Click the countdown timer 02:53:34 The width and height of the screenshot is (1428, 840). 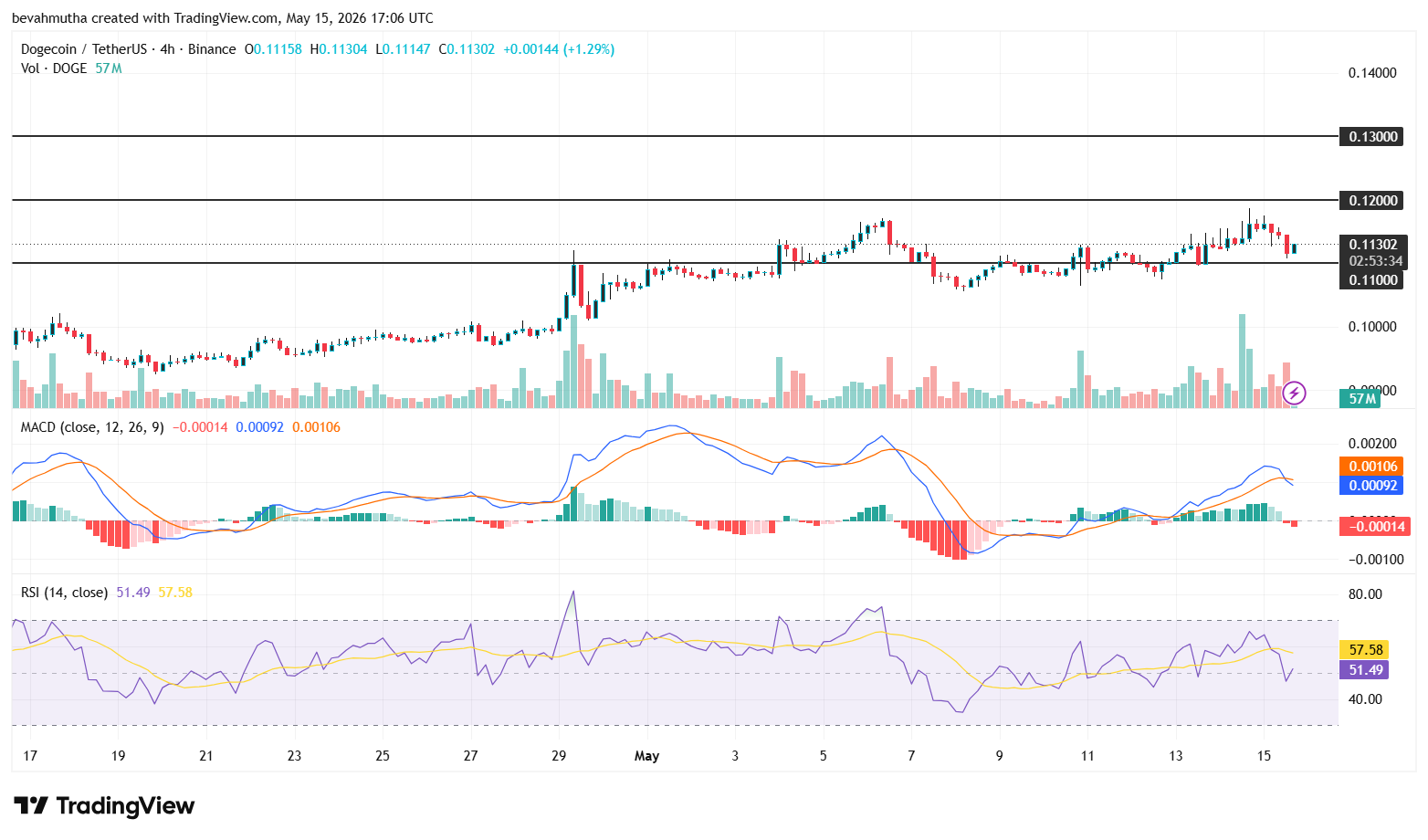click(1375, 261)
